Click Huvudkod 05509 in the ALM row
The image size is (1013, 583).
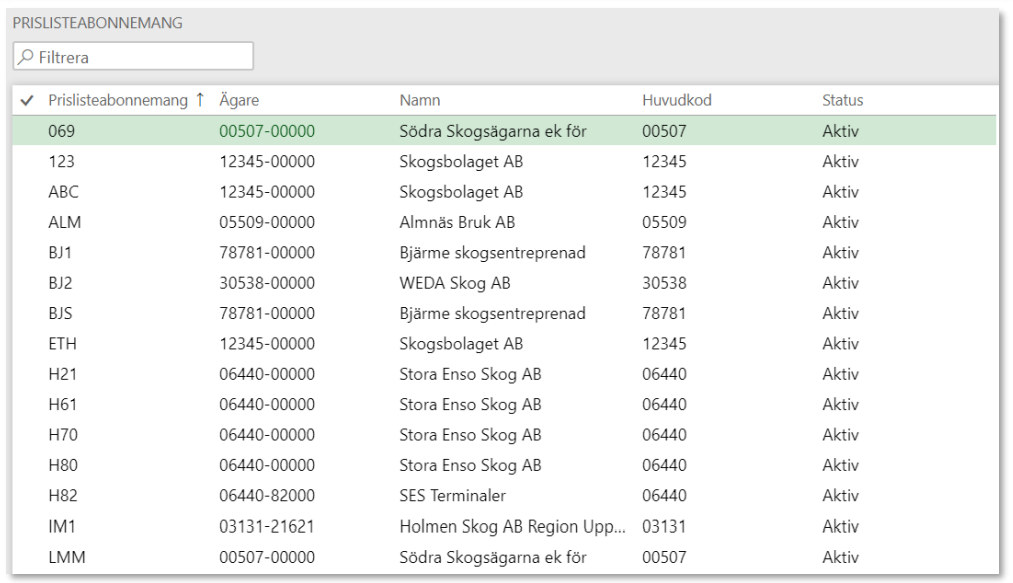(664, 222)
